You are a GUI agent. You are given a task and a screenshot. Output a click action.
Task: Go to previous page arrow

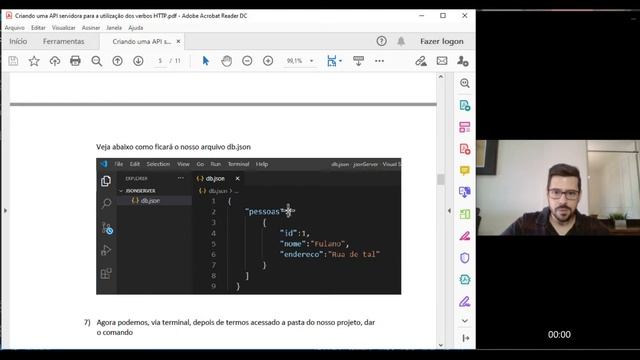[118, 61]
